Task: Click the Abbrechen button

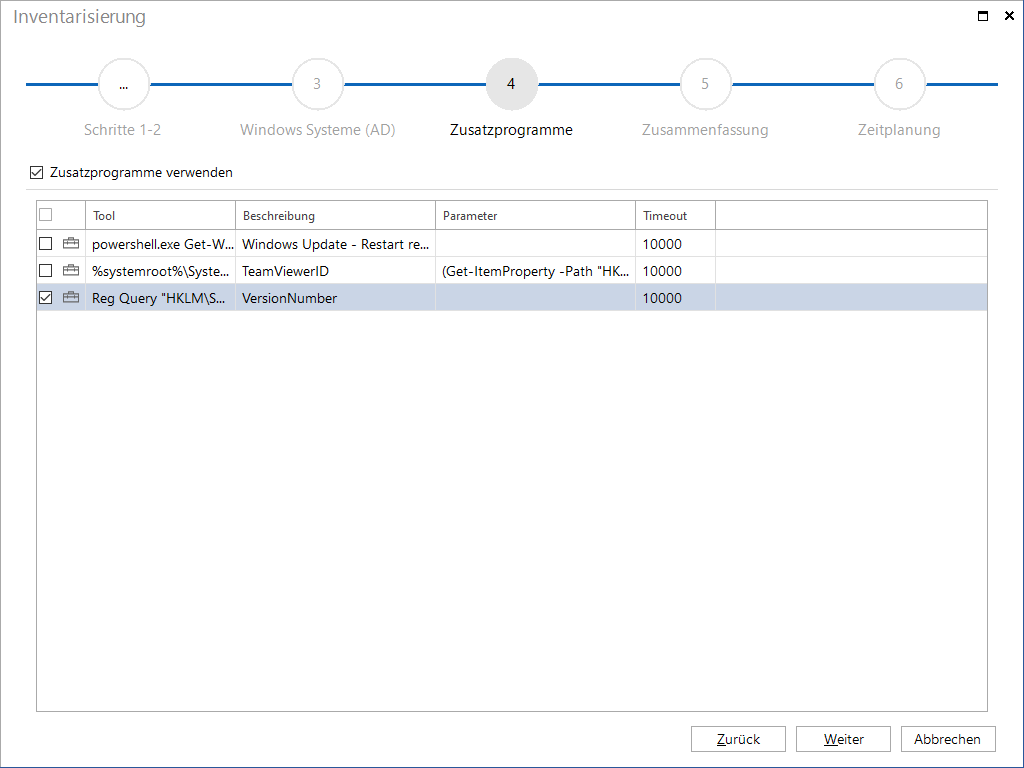Action: pos(948,739)
